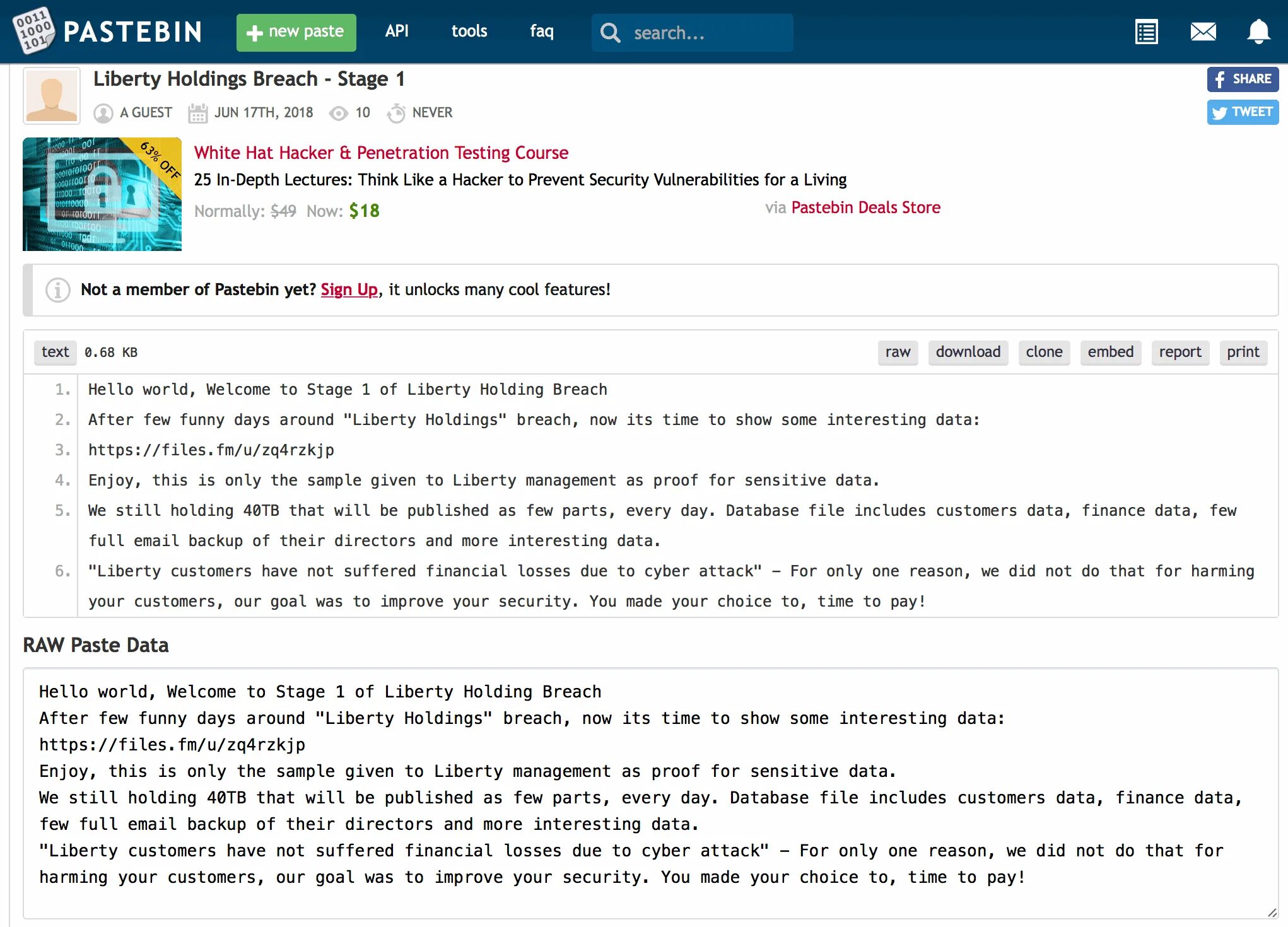Visit Pastebin Deals Store link
Viewport: 1288px width, 927px height.
pyautogui.click(x=865, y=207)
